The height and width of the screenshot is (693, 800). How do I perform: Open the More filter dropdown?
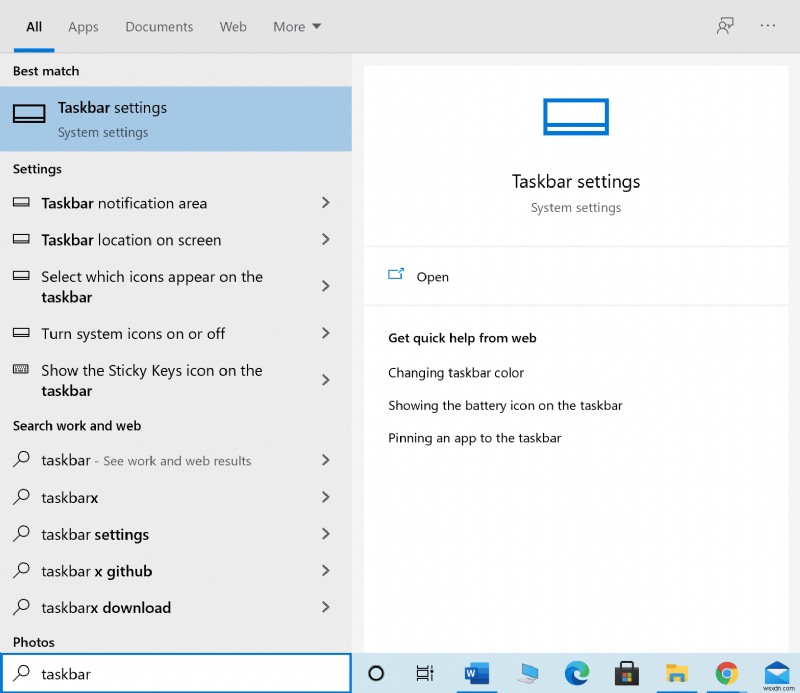(297, 27)
